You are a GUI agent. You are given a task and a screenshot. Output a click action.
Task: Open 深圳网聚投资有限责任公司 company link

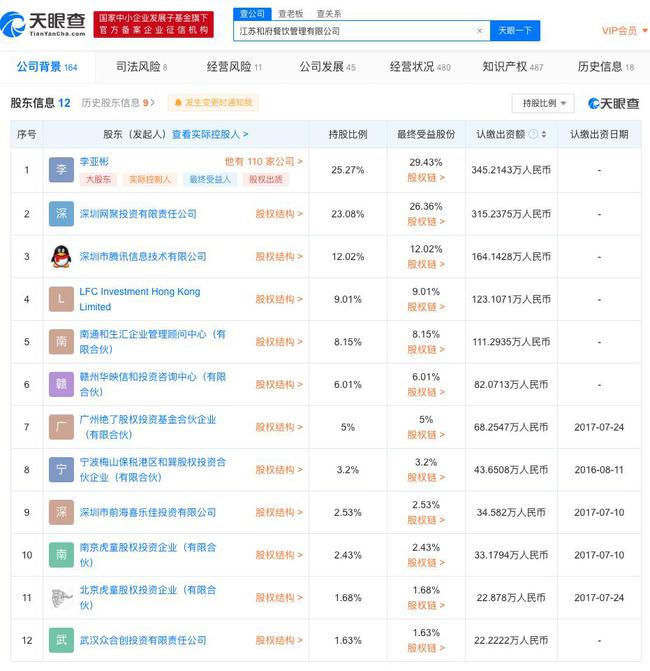click(138, 214)
